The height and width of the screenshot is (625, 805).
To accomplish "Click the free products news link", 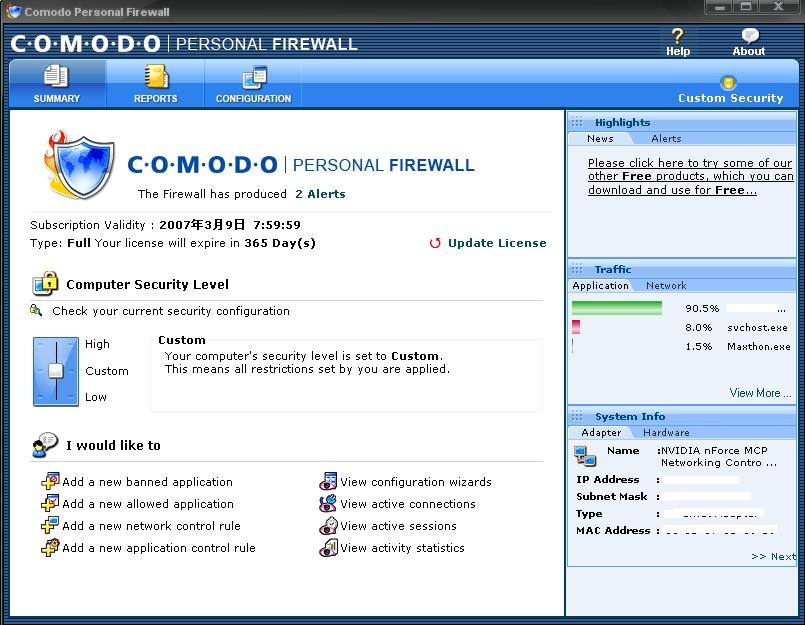I will coord(691,177).
